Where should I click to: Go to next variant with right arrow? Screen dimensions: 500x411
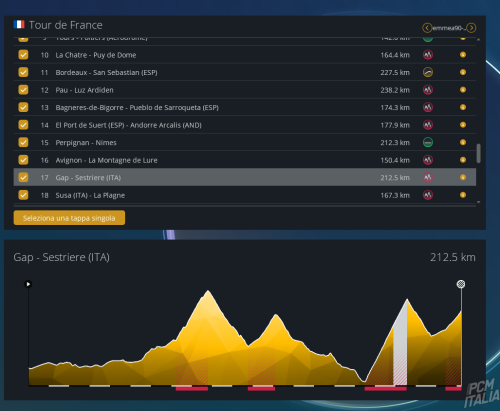[x=471, y=28]
